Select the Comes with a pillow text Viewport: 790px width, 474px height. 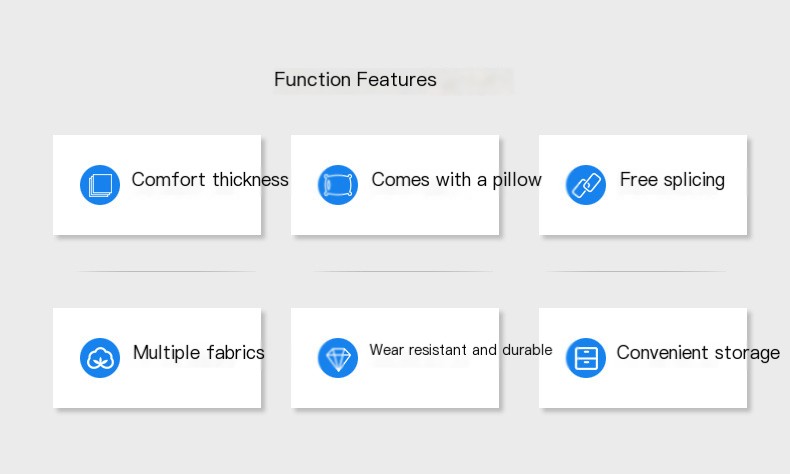tap(456, 180)
